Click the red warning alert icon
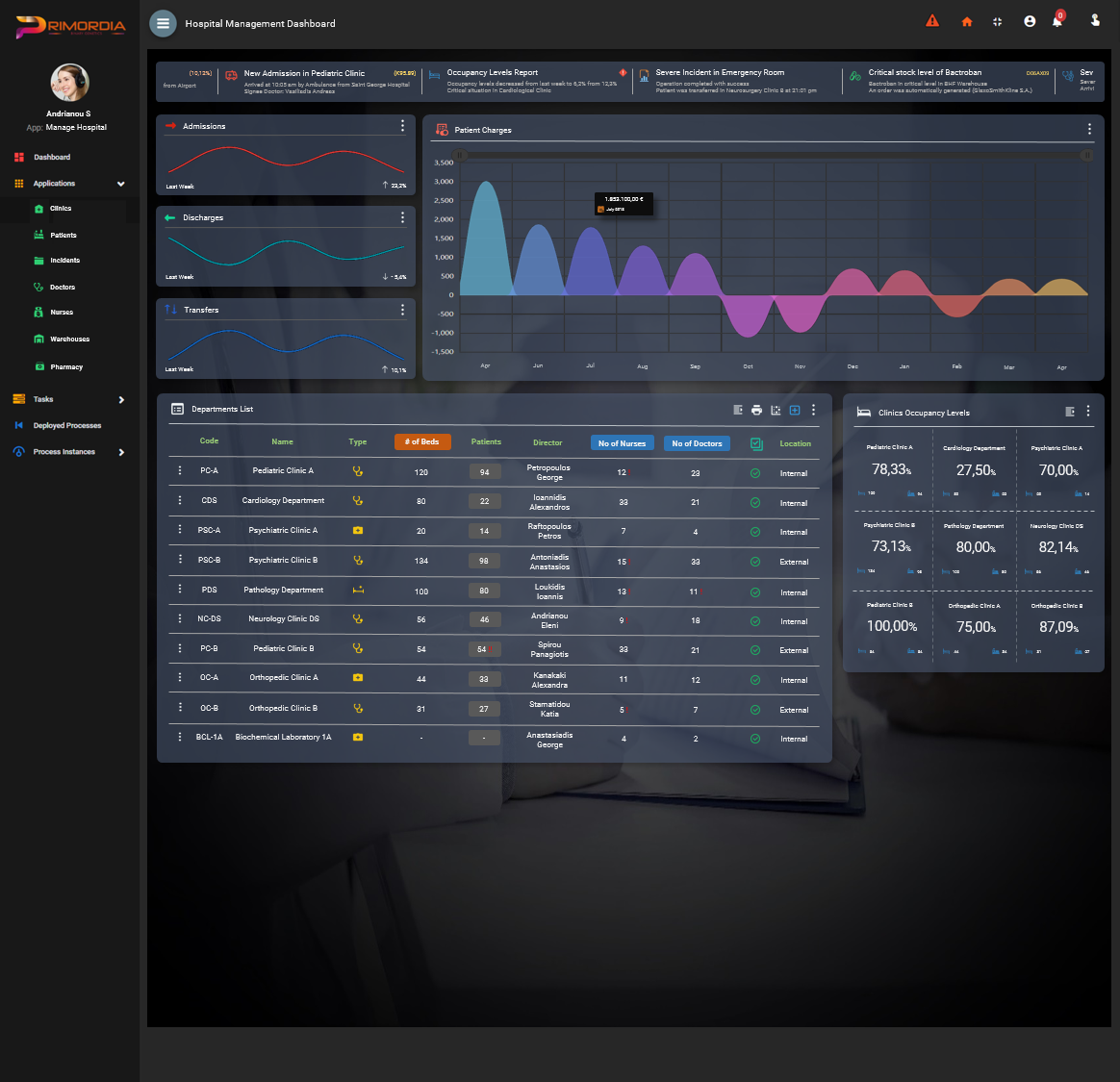Image resolution: width=1120 pixels, height=1082 pixels. pyautogui.click(x=932, y=21)
